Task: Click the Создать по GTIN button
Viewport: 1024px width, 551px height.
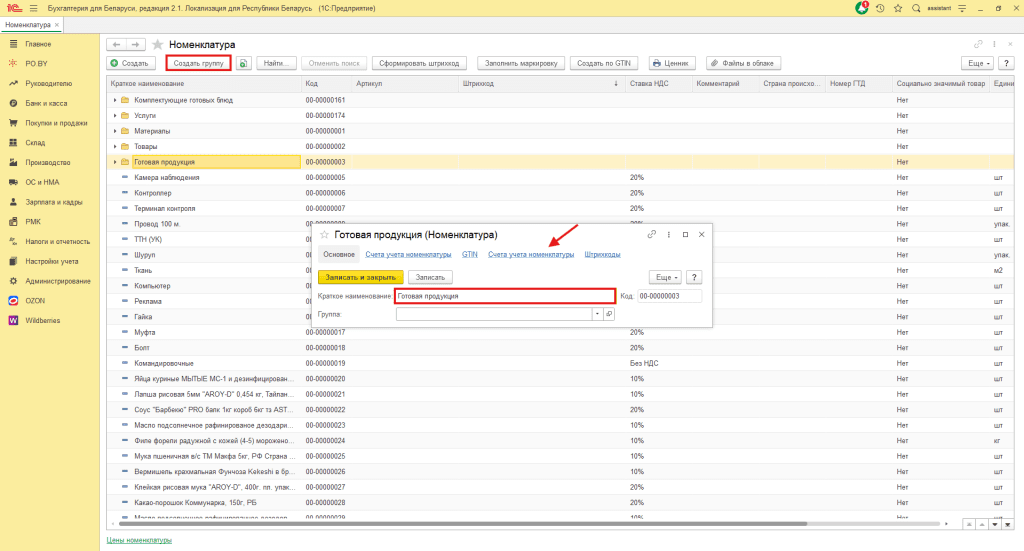Action: (604, 63)
